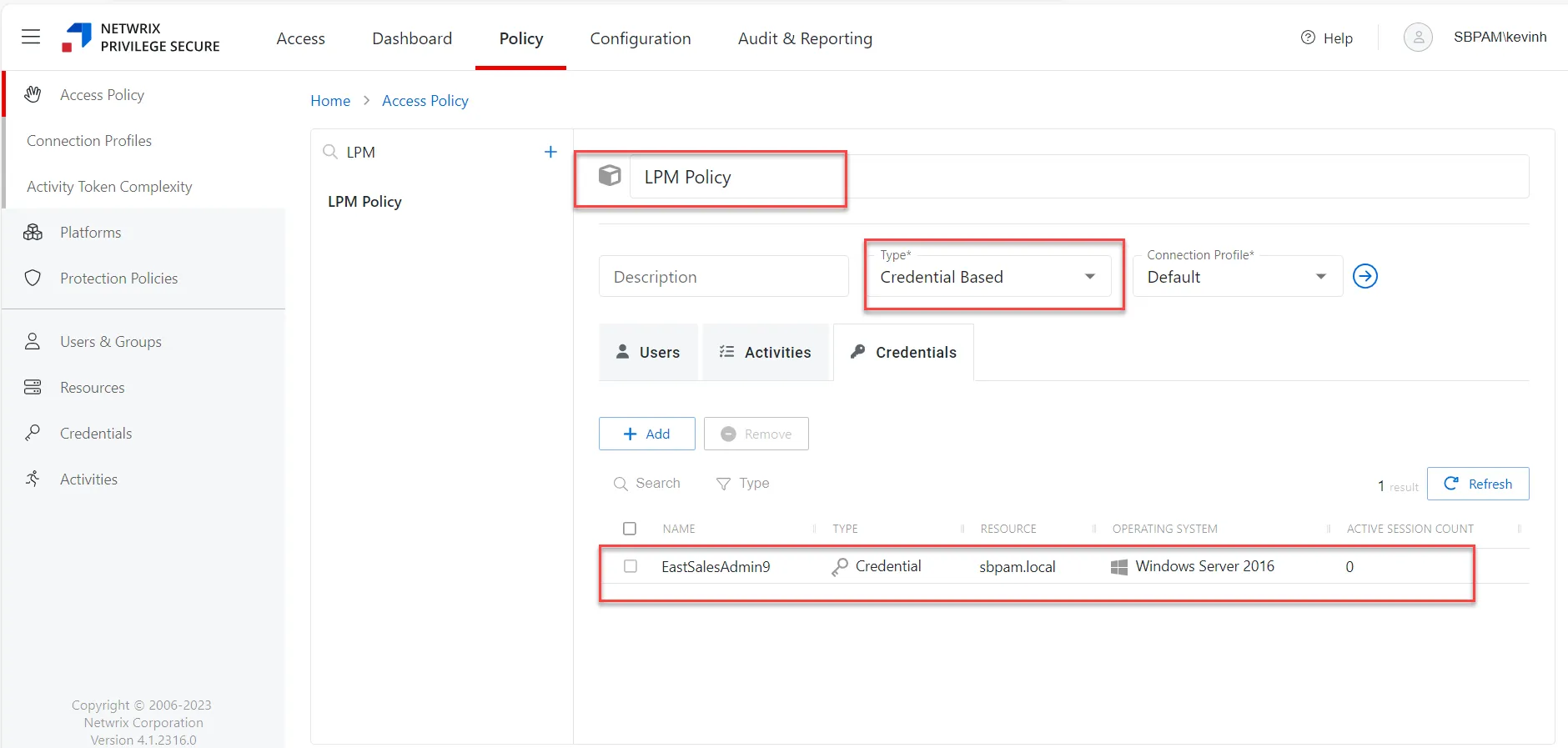
Task: Open the Access top menu
Action: tap(301, 38)
